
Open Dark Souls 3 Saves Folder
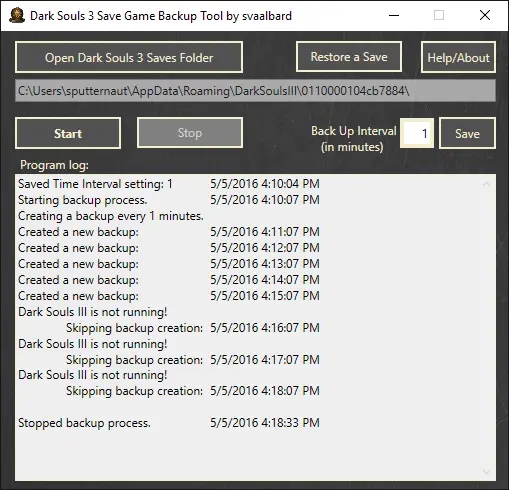[129, 57]
